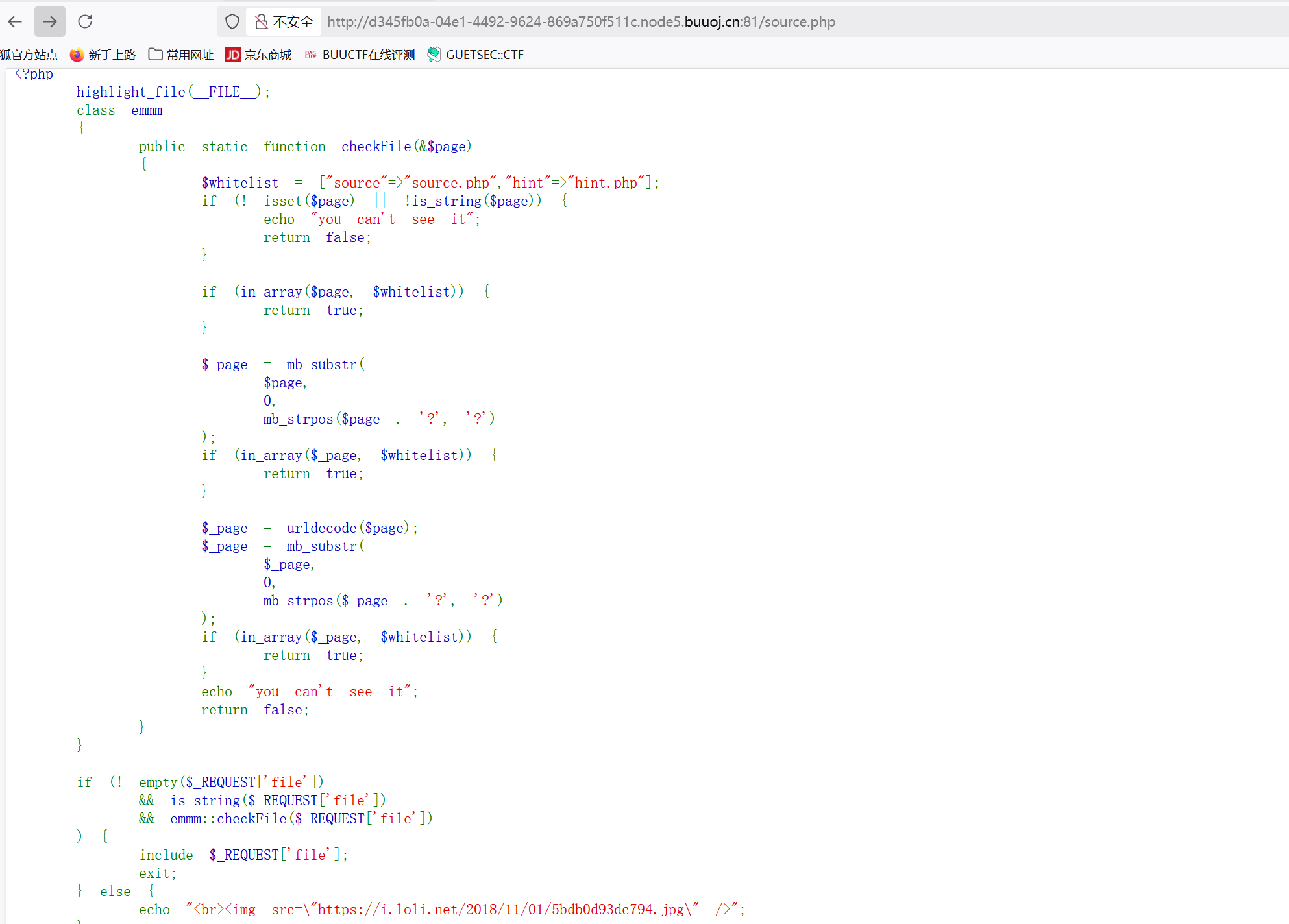Click the } else { line
1289x924 pixels.
(x=116, y=892)
